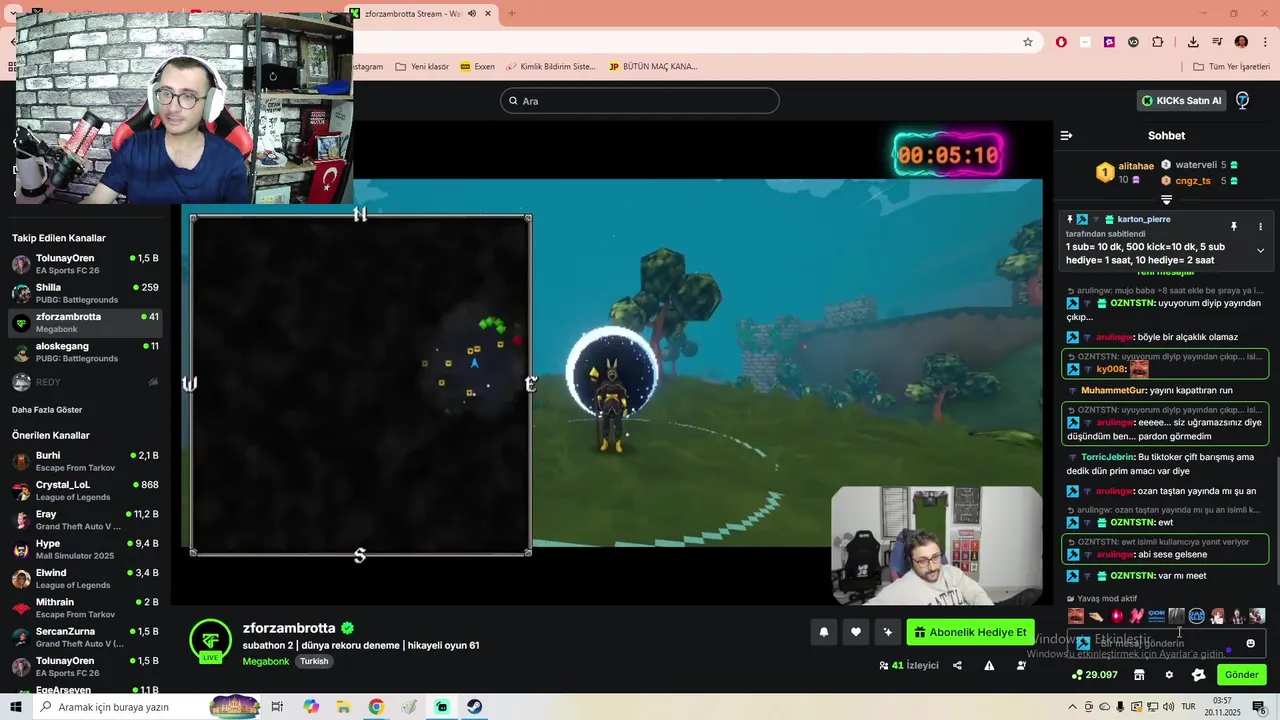
Task: Click zforzambrotta streamer avatar with LIVE badge
Action: 210,641
